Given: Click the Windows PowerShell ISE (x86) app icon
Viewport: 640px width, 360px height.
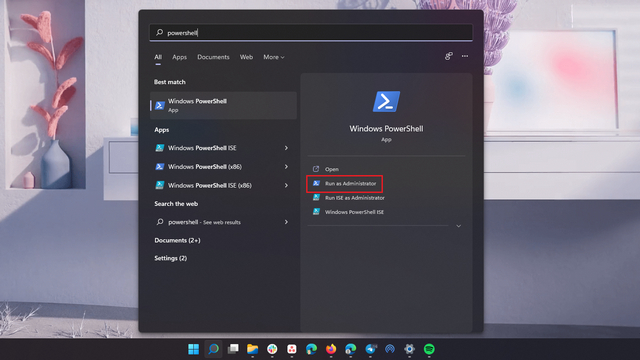Looking at the screenshot, I should pyautogui.click(x=160, y=185).
